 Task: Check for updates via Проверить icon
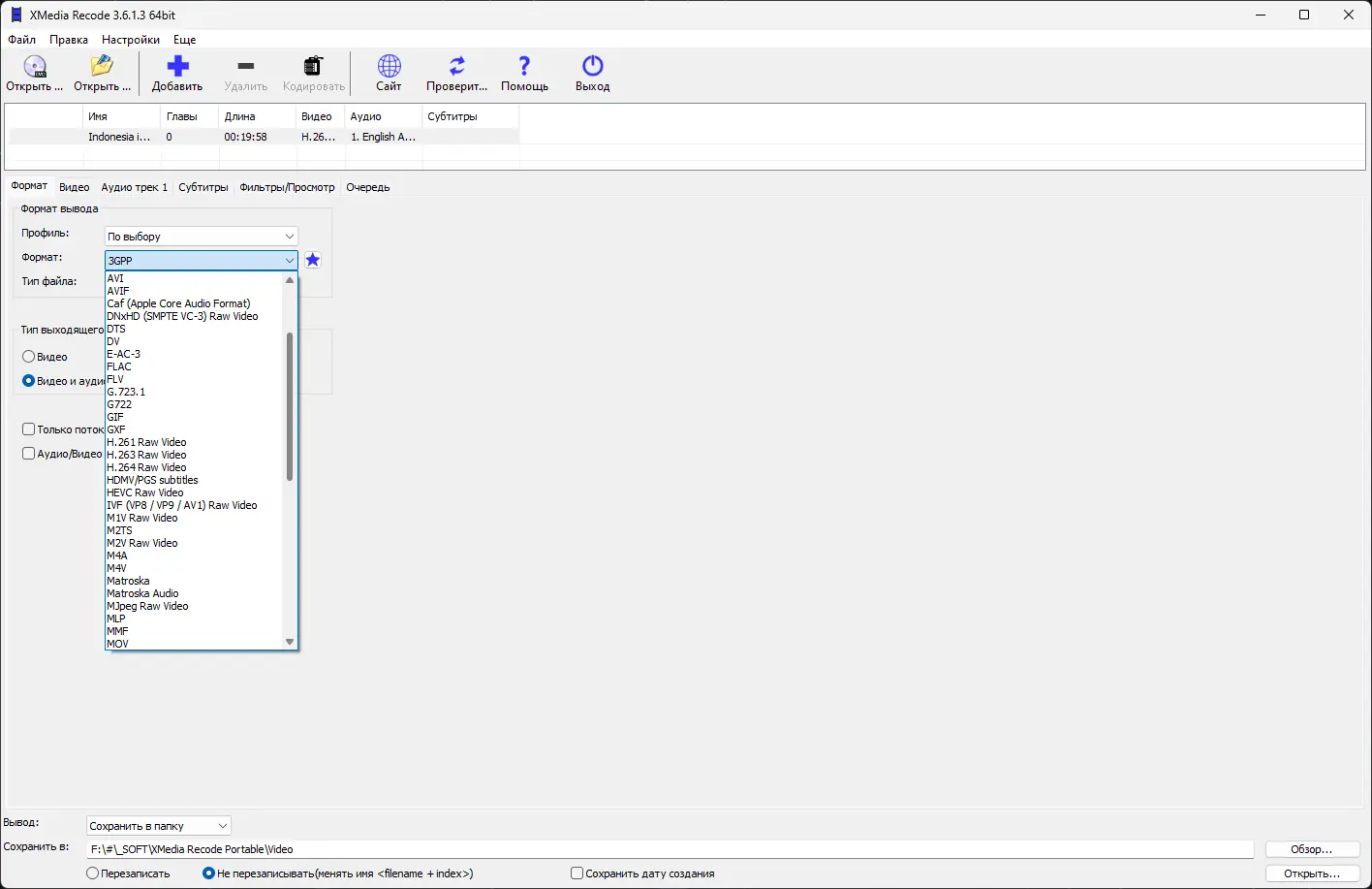point(455,68)
